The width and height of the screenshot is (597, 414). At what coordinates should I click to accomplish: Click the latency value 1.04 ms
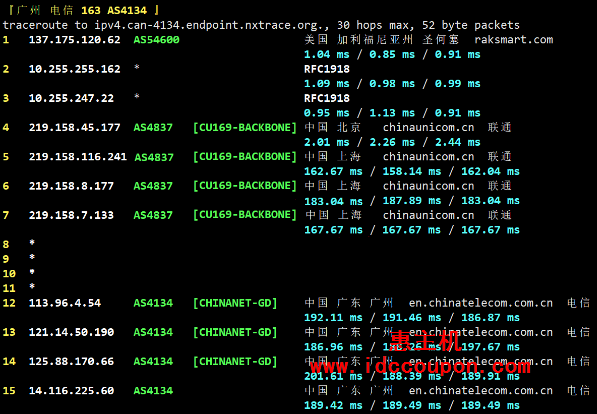[x=327, y=55]
